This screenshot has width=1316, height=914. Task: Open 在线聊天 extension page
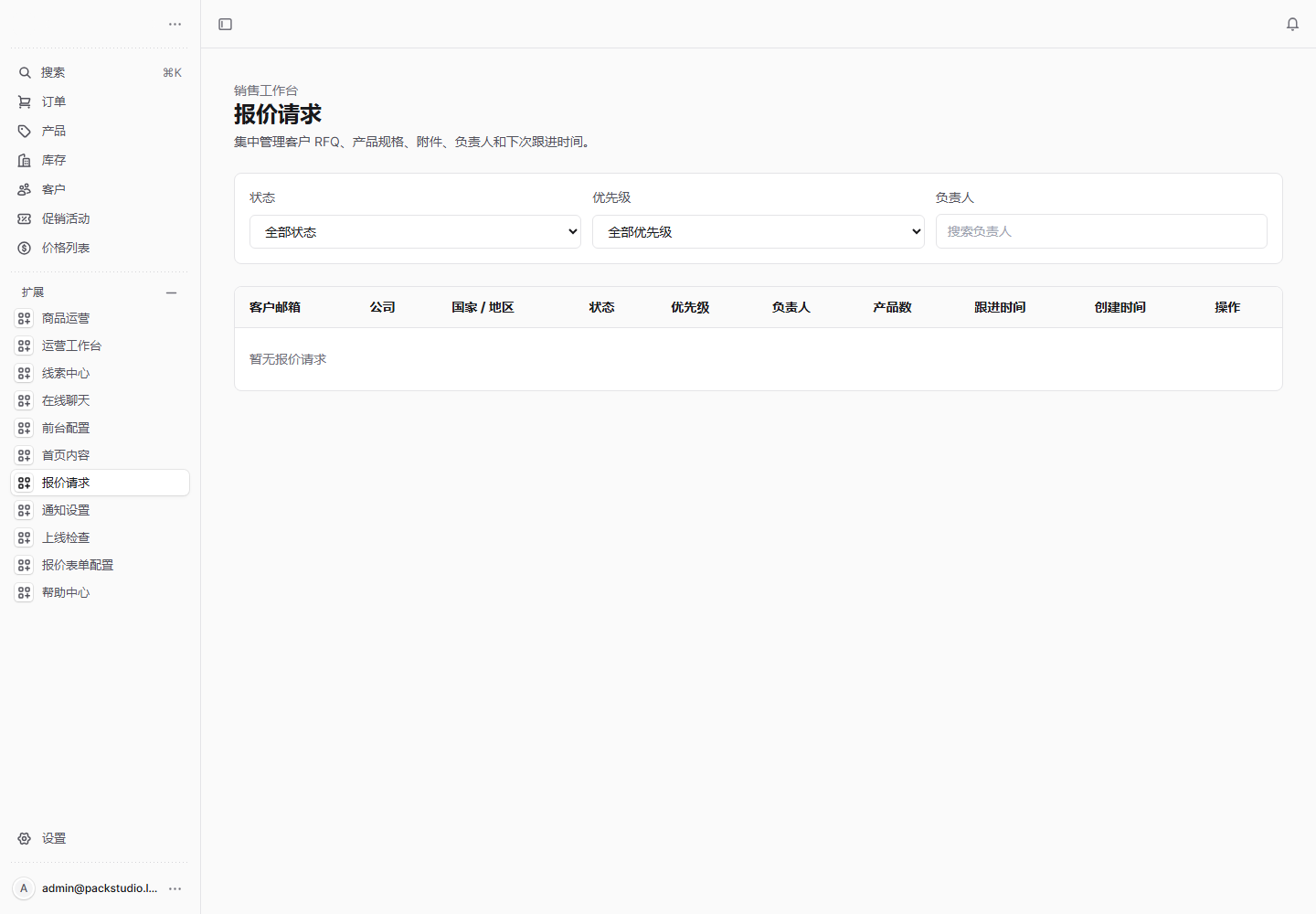coord(101,400)
